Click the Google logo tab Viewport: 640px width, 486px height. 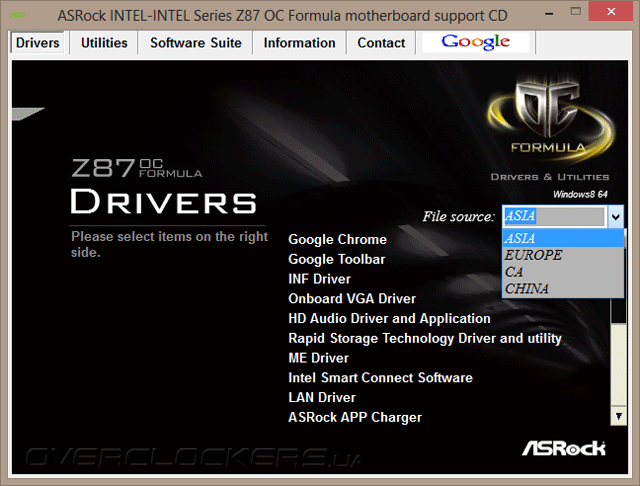pyautogui.click(x=476, y=42)
